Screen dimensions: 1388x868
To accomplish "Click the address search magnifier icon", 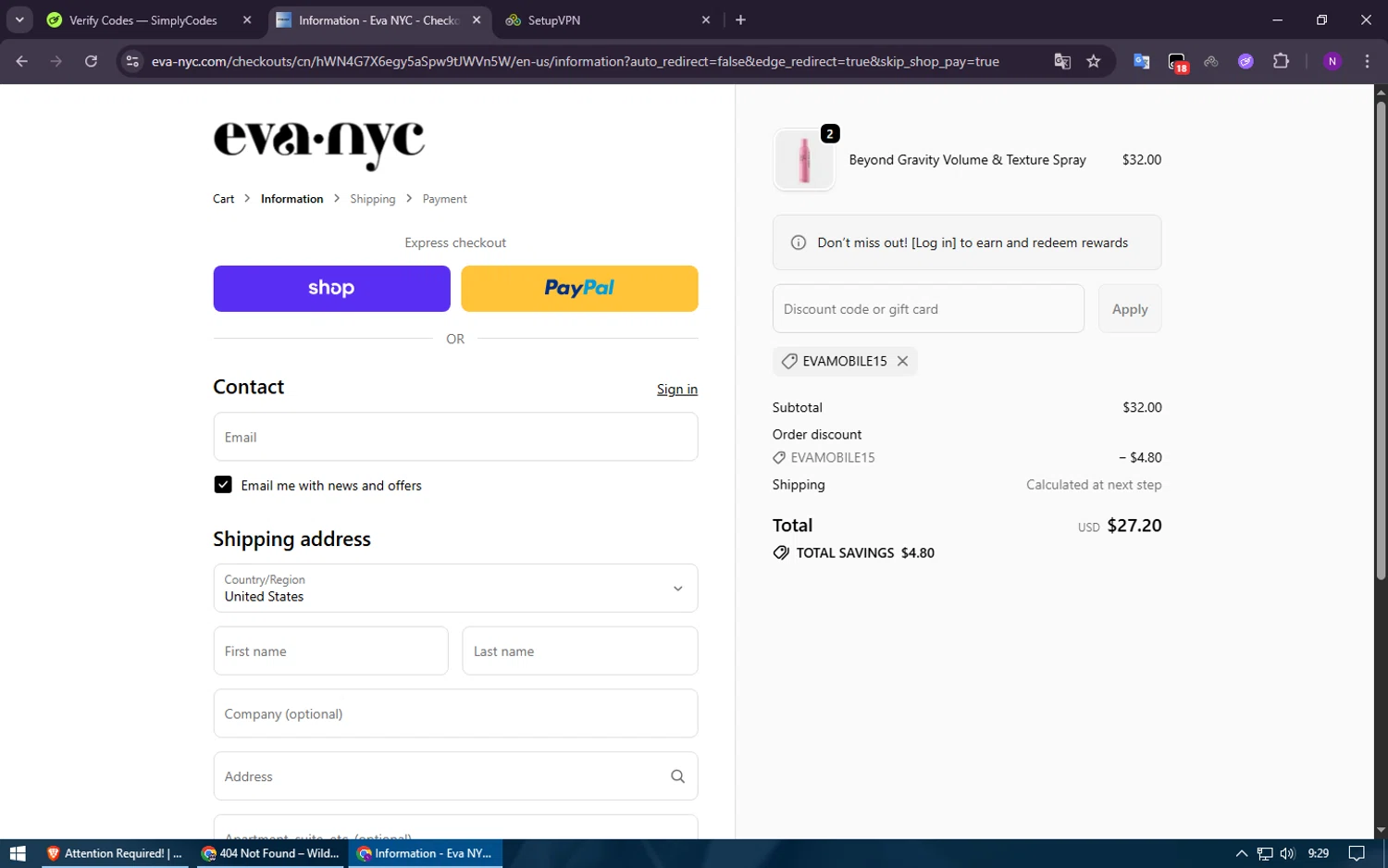I will (677, 776).
